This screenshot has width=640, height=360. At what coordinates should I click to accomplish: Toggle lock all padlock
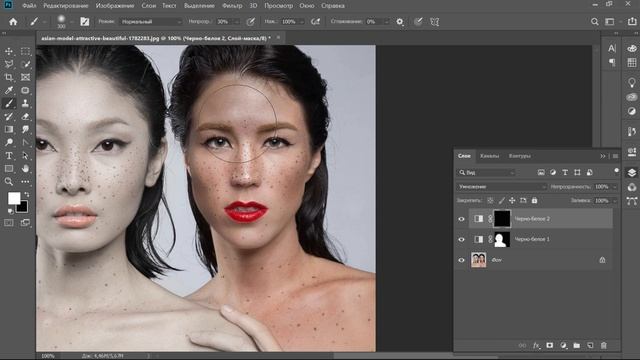[x=534, y=200]
